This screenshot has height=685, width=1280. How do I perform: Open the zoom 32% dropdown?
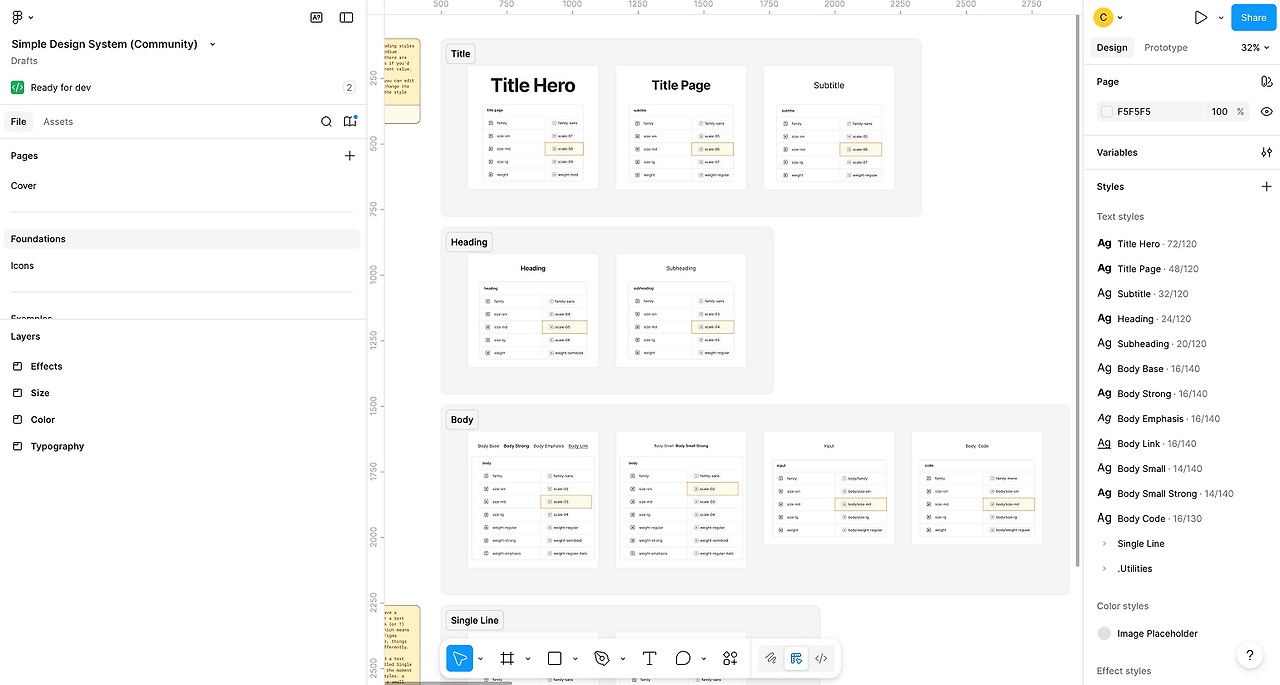tap(1257, 47)
